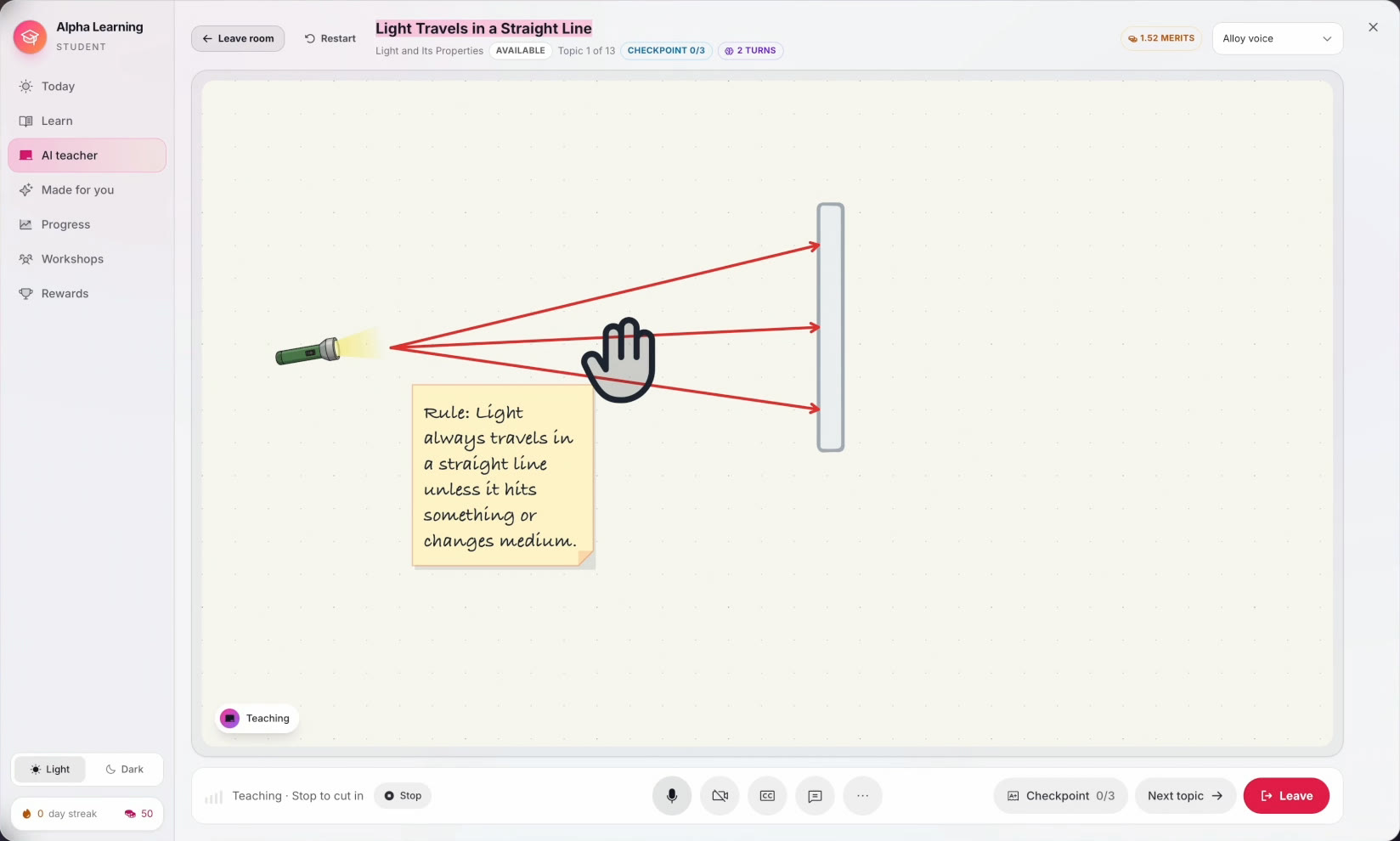Screen dimensions: 1400x841
Task: Click the 2 TURNS badge
Action: [750, 51]
